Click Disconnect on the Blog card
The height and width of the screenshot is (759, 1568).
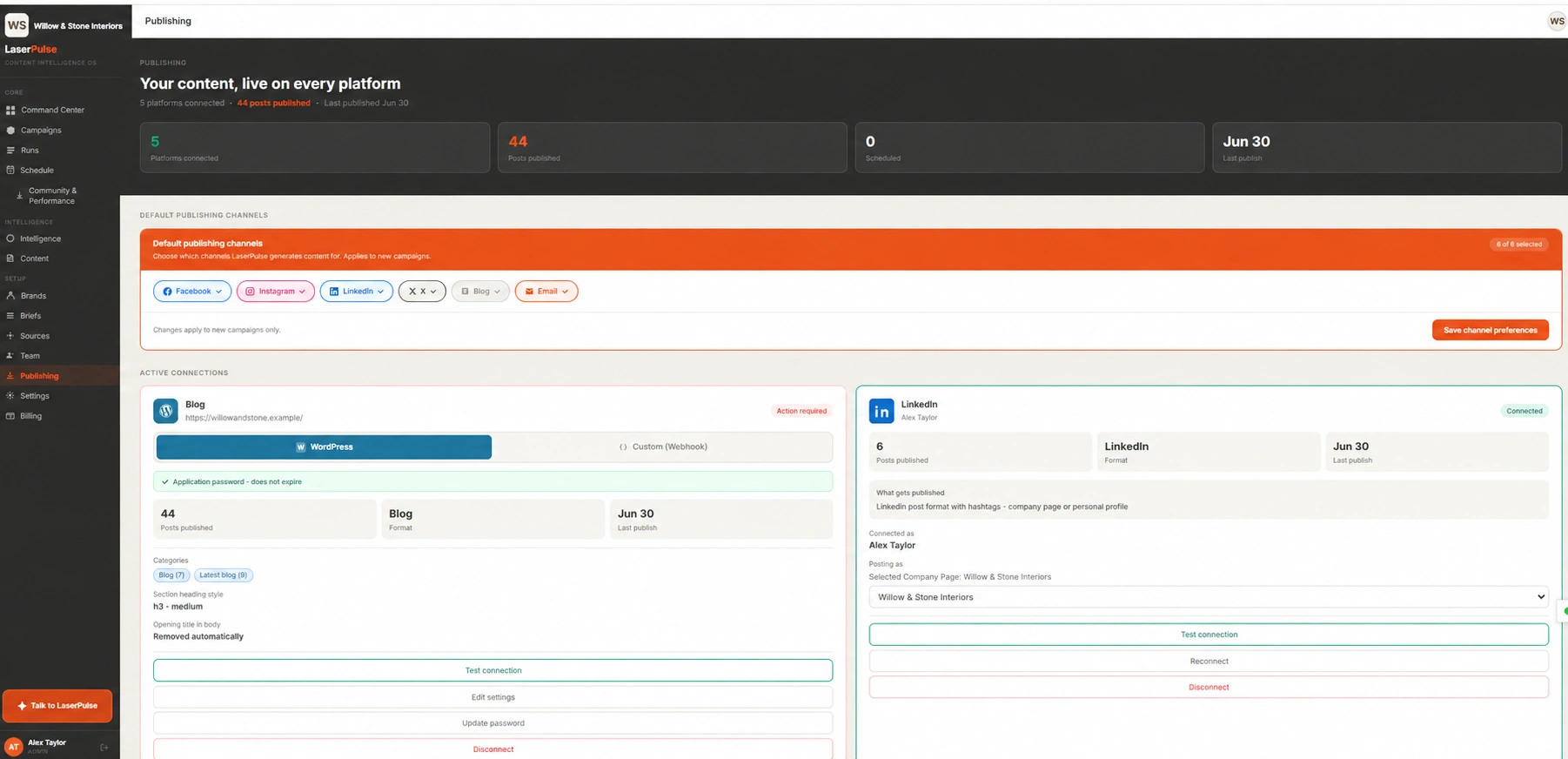tap(493, 749)
